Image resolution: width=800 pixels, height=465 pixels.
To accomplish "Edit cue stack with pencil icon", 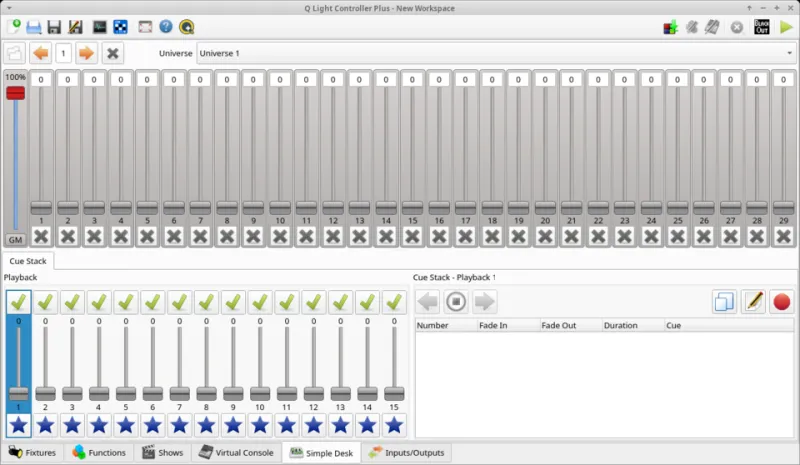I will click(x=753, y=301).
